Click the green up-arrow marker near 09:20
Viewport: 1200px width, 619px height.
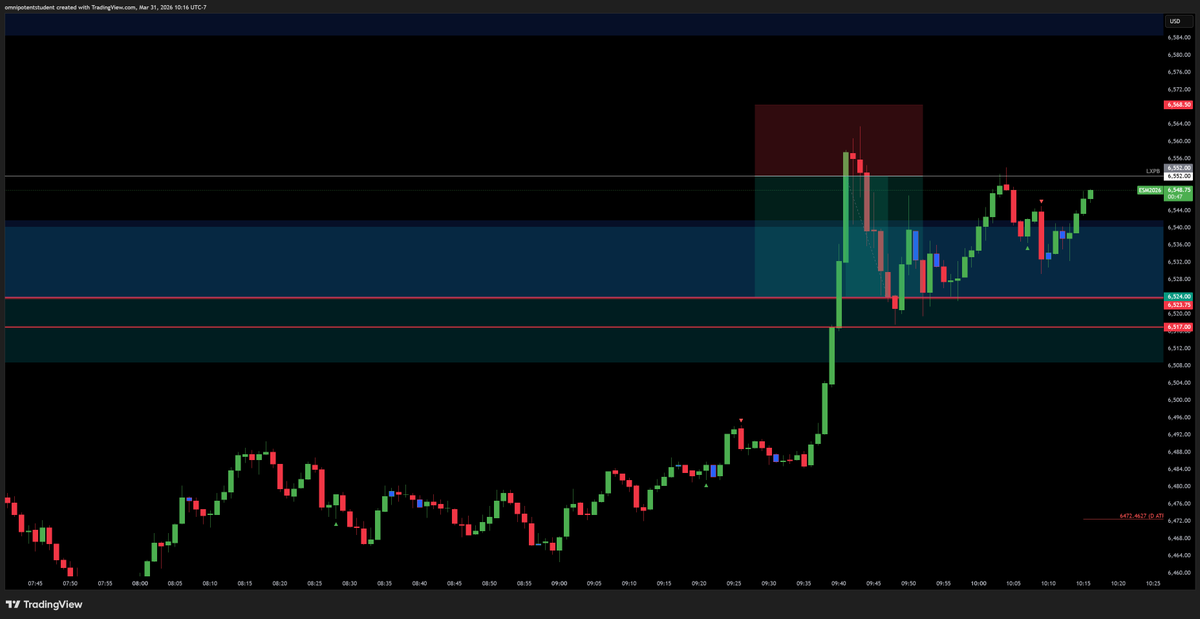[707, 485]
